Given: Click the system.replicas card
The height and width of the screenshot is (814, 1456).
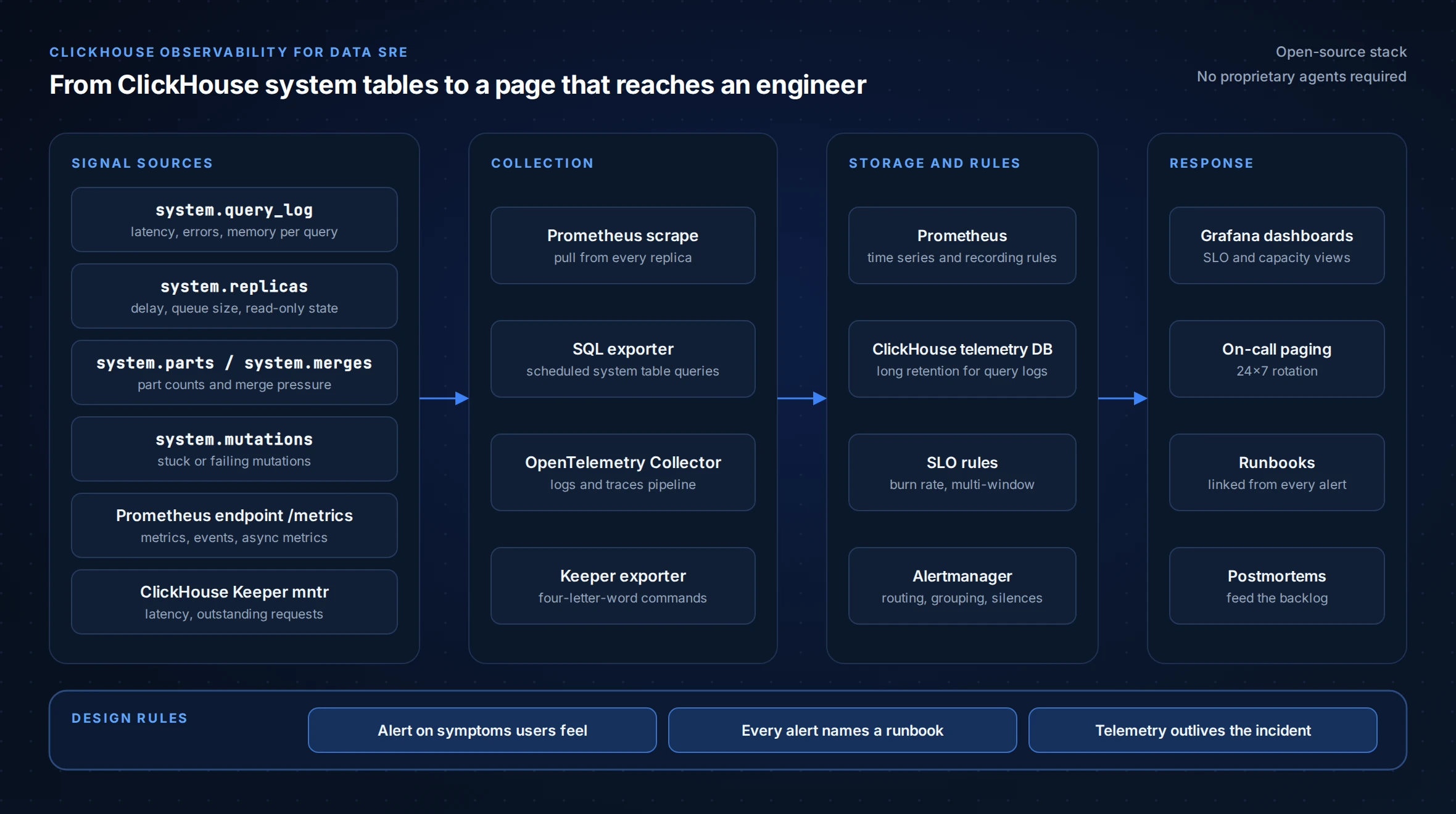Looking at the screenshot, I should point(234,296).
